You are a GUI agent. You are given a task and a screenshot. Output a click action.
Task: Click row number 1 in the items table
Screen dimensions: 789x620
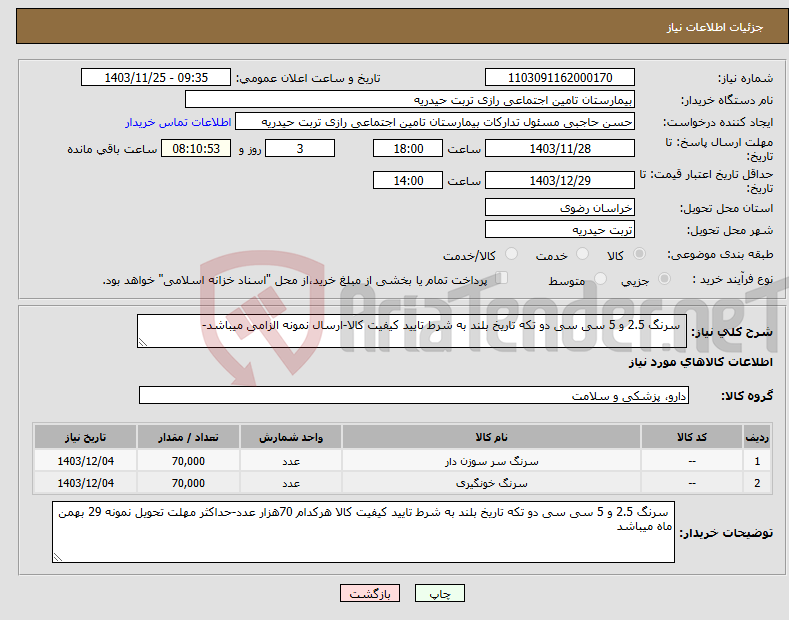pos(757,461)
